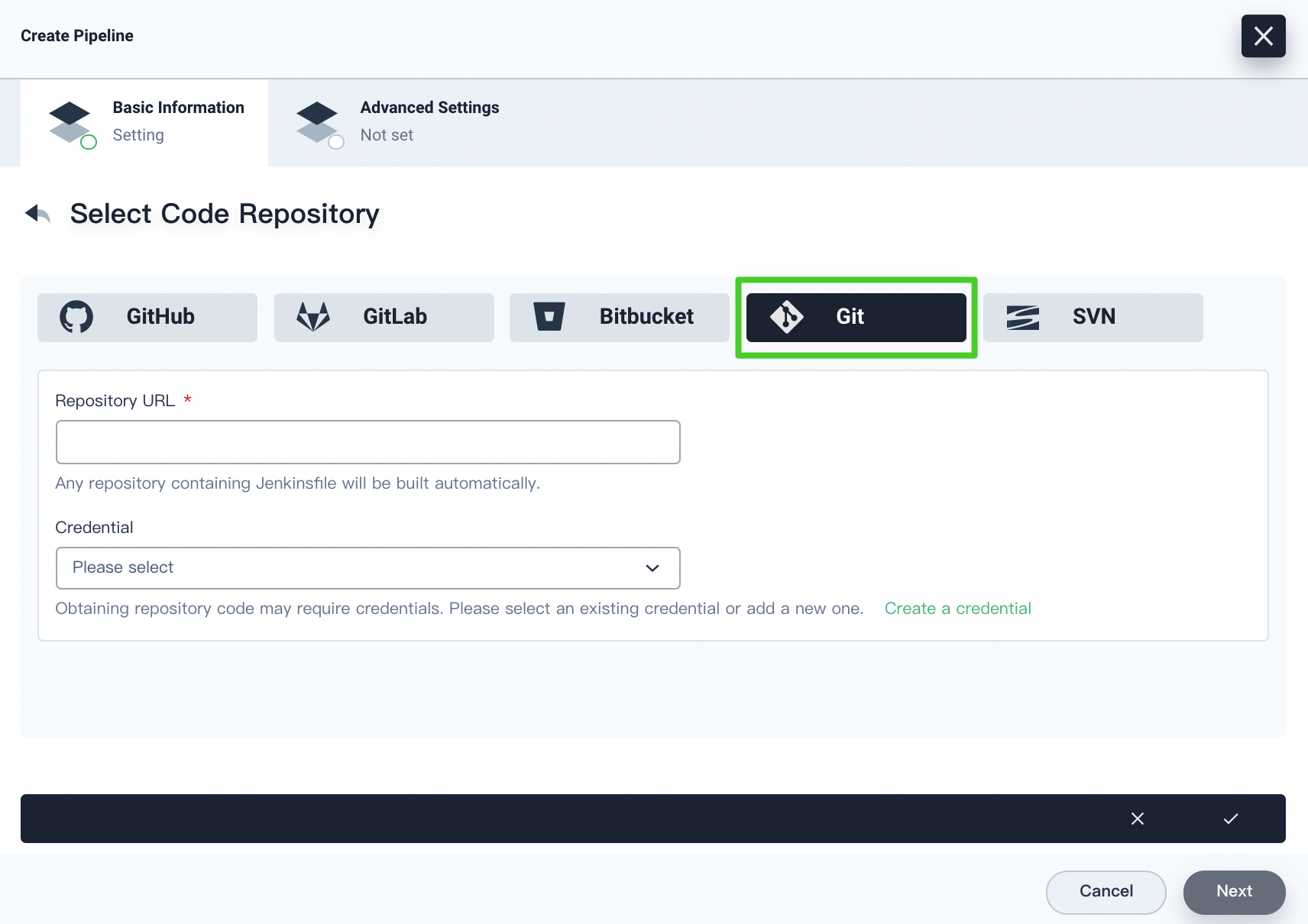Expand credential list via chevron arrow

(x=652, y=568)
